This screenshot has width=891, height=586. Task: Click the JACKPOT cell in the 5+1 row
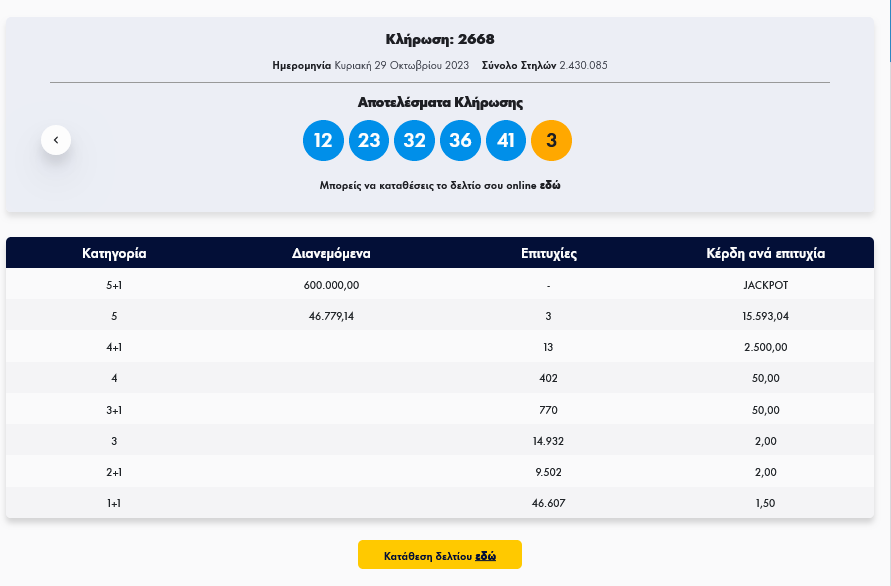[765, 285]
